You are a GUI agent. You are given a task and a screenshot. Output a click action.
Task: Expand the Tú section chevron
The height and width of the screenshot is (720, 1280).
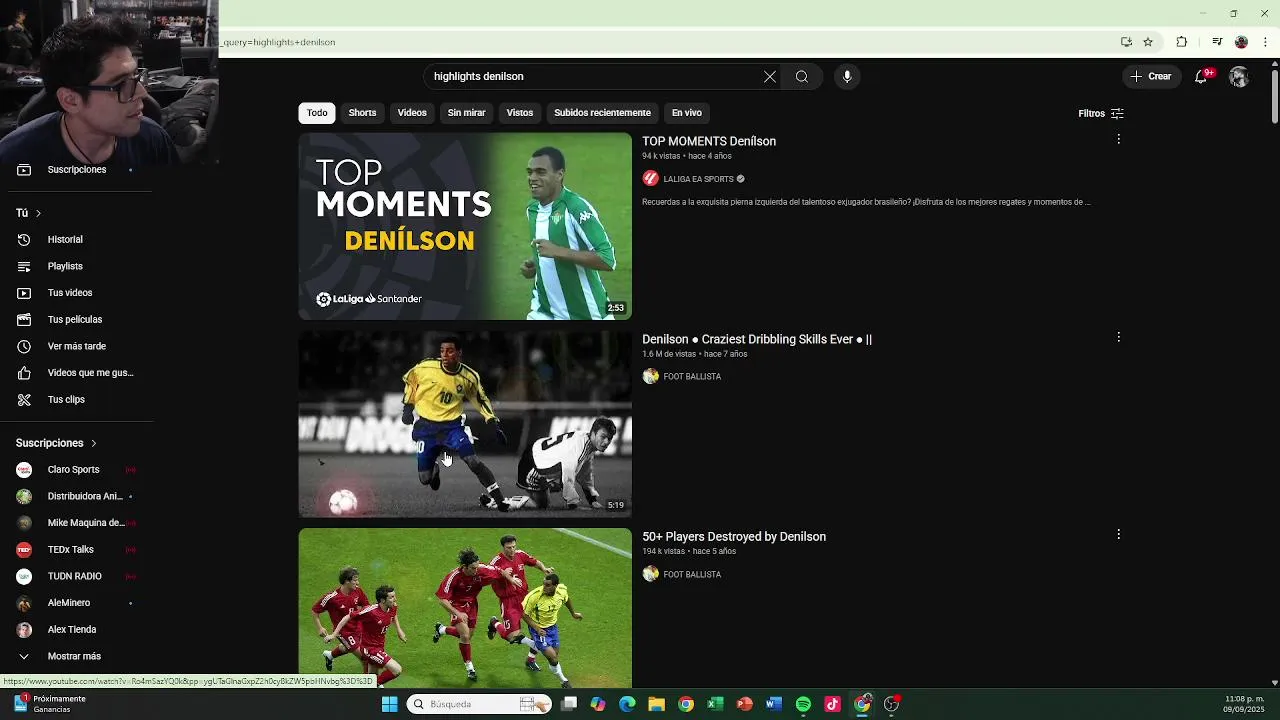point(38,213)
